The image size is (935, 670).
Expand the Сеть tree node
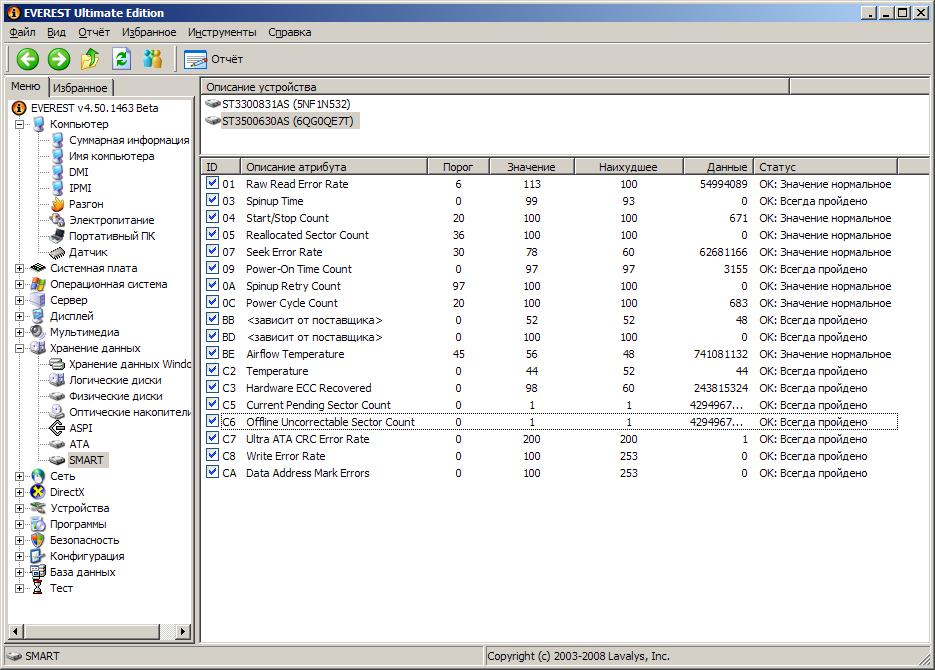coord(20,476)
